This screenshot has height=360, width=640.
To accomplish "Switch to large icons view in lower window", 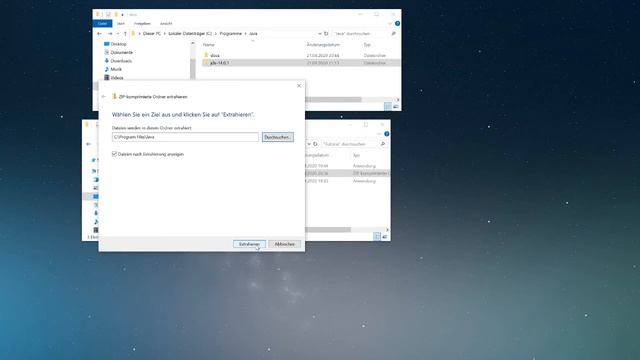I will coord(385,237).
